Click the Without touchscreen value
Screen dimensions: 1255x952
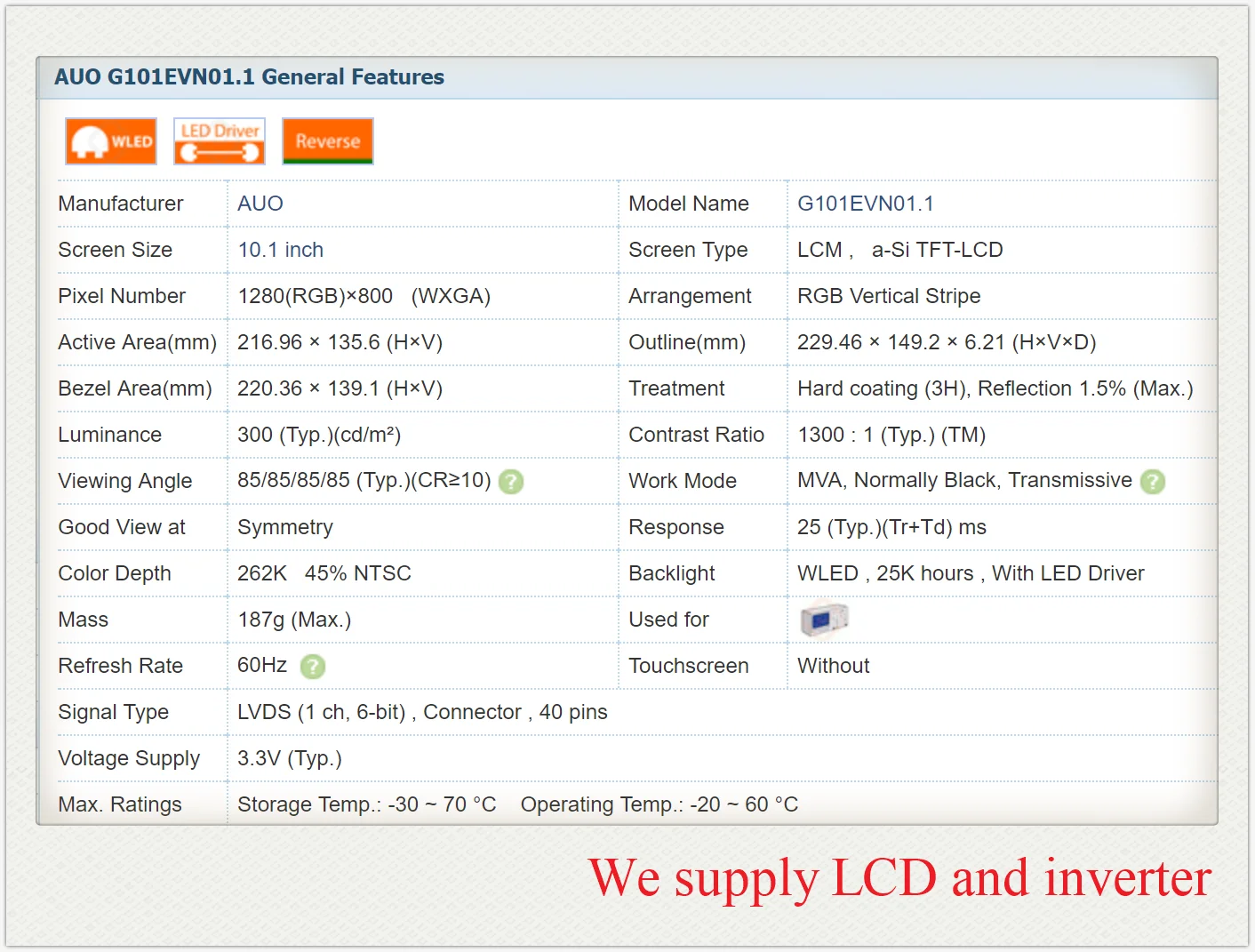click(x=834, y=666)
